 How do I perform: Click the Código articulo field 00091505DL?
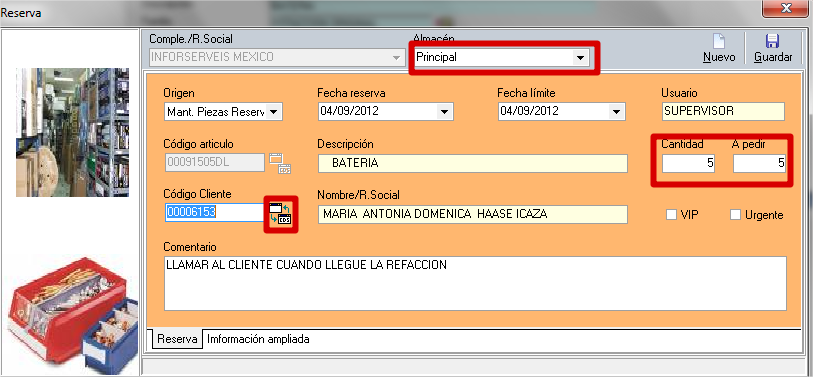coord(215,162)
